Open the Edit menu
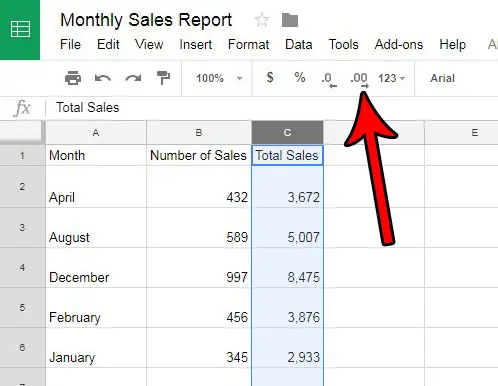This screenshot has width=498, height=386. 108,44
